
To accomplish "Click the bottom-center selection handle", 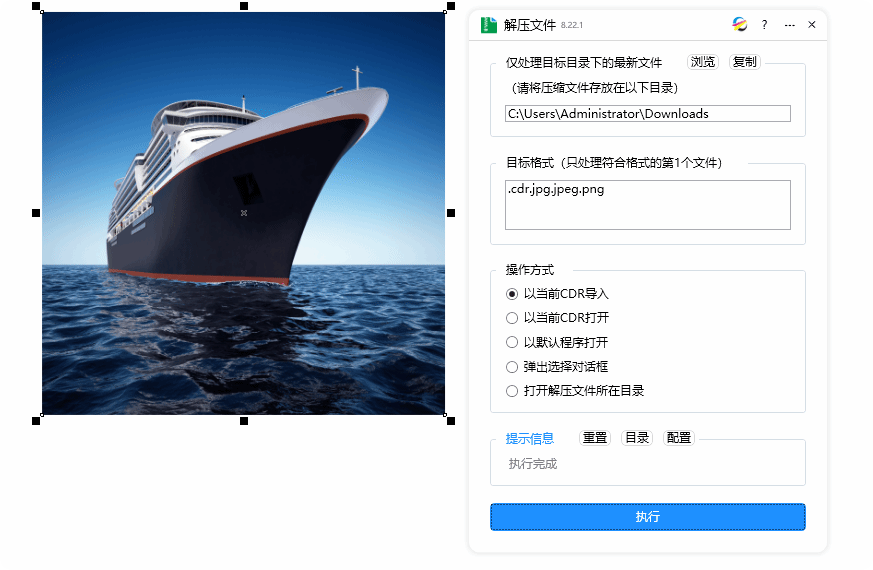I will click(x=244, y=421).
